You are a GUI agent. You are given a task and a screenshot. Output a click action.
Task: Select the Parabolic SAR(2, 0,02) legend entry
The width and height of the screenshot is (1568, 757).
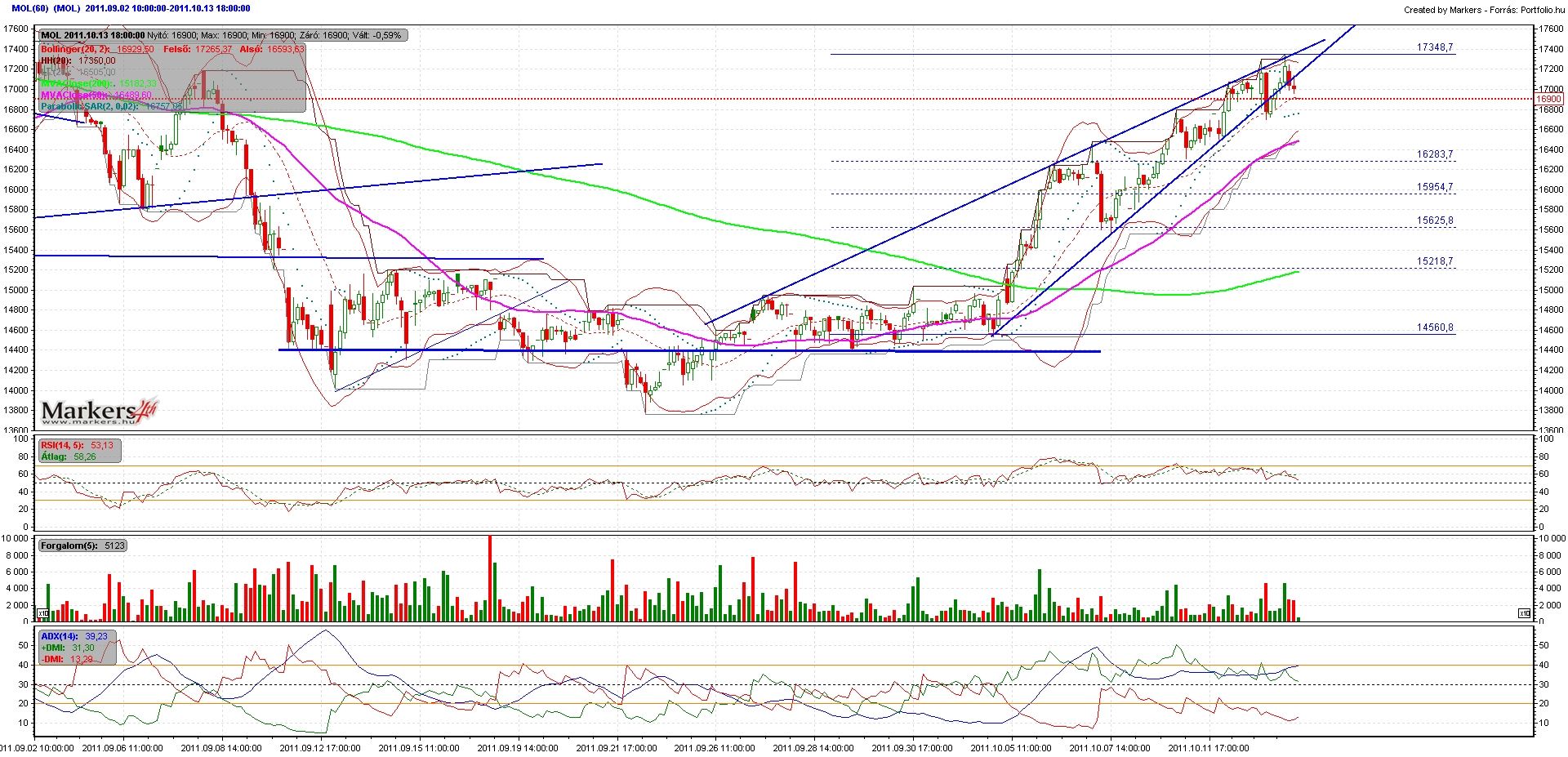[x=111, y=106]
